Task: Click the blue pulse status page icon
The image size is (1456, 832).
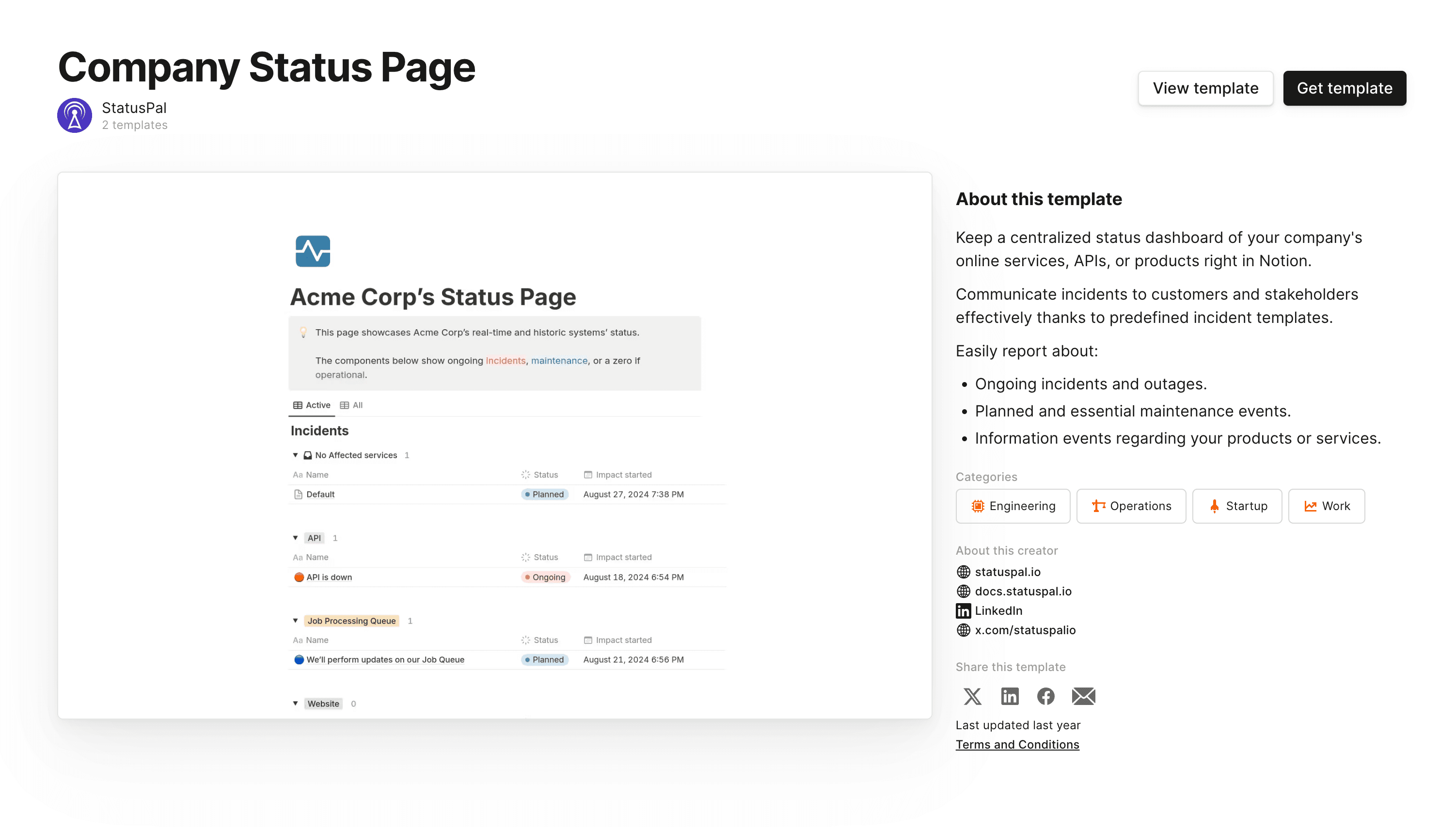Action: point(313,251)
